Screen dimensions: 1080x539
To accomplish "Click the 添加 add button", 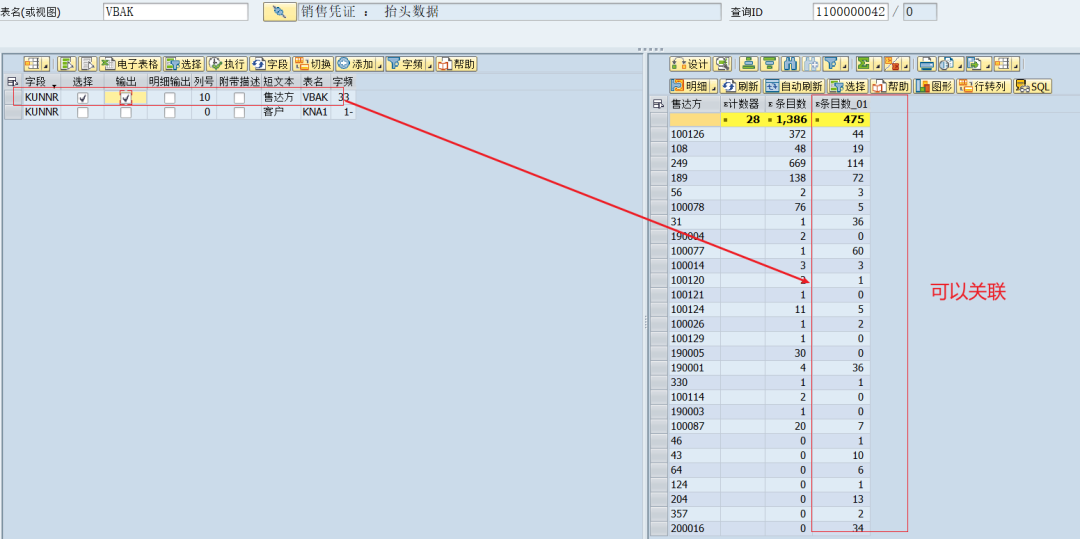I will tap(355, 64).
